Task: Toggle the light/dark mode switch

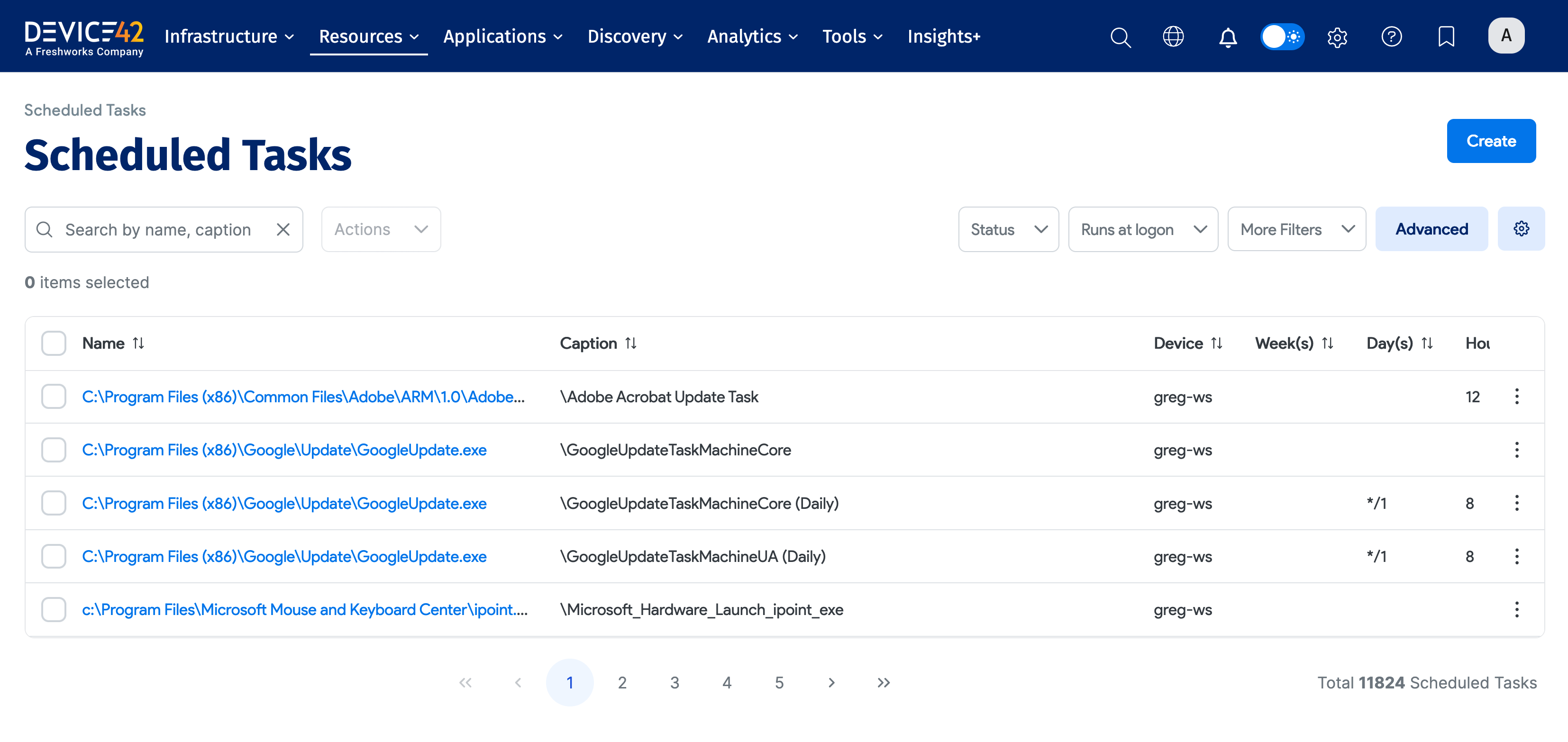Action: pyautogui.click(x=1283, y=36)
